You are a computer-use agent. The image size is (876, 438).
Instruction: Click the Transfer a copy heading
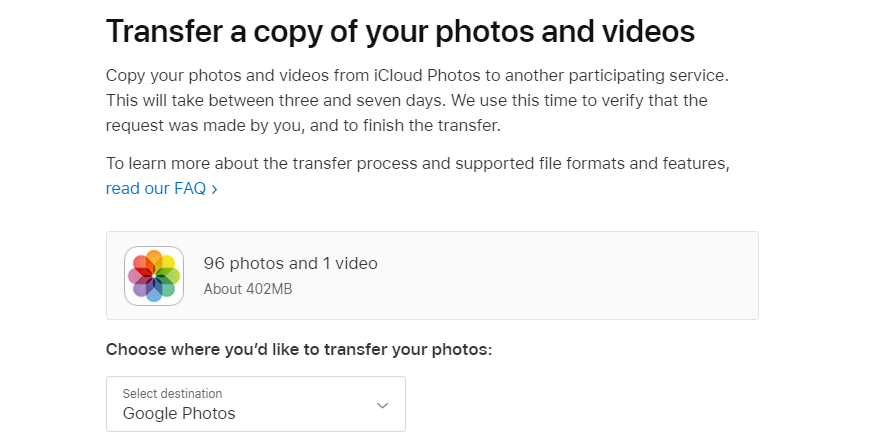[400, 31]
